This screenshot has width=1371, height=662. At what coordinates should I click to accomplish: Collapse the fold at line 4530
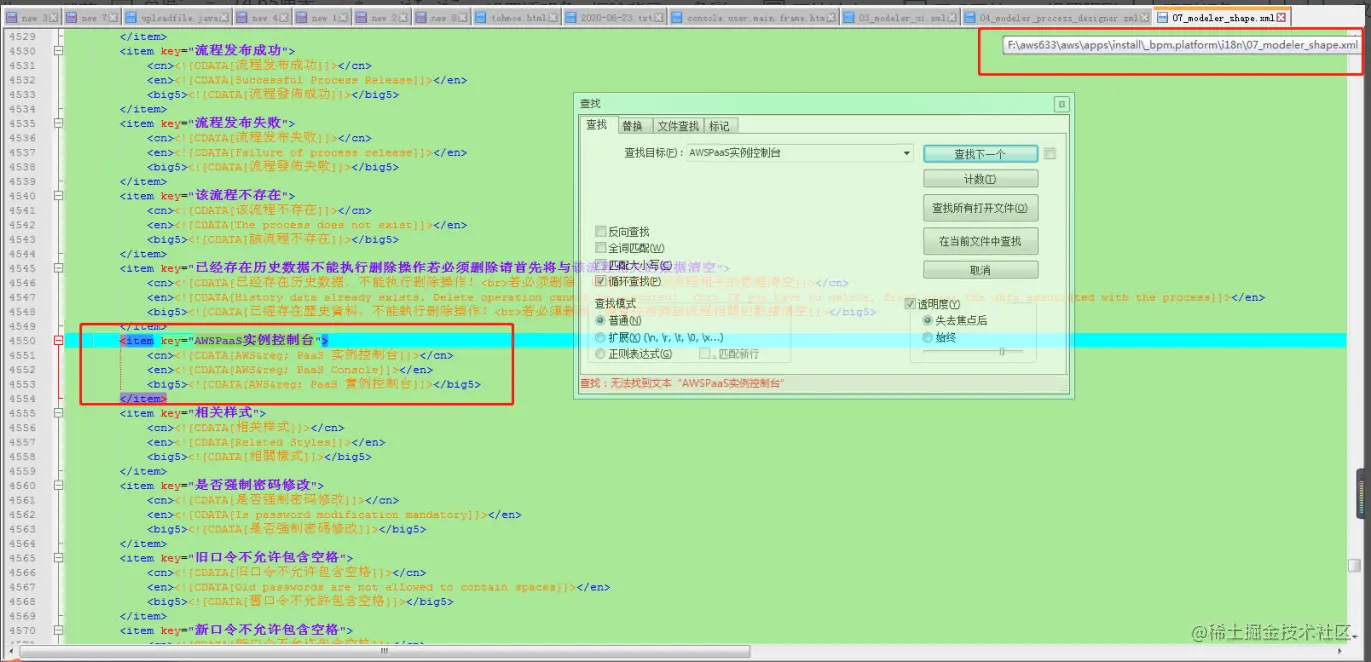tap(58, 50)
